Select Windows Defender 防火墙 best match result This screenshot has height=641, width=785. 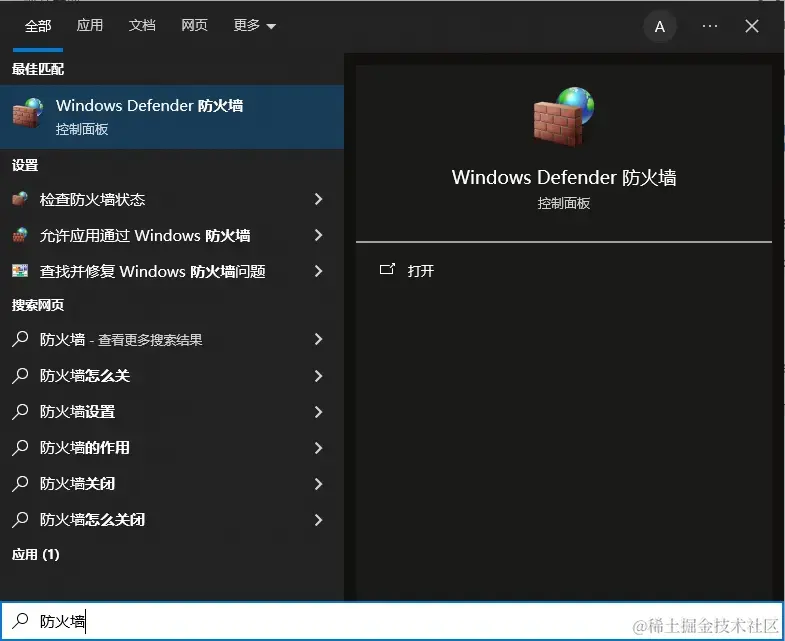(172, 117)
